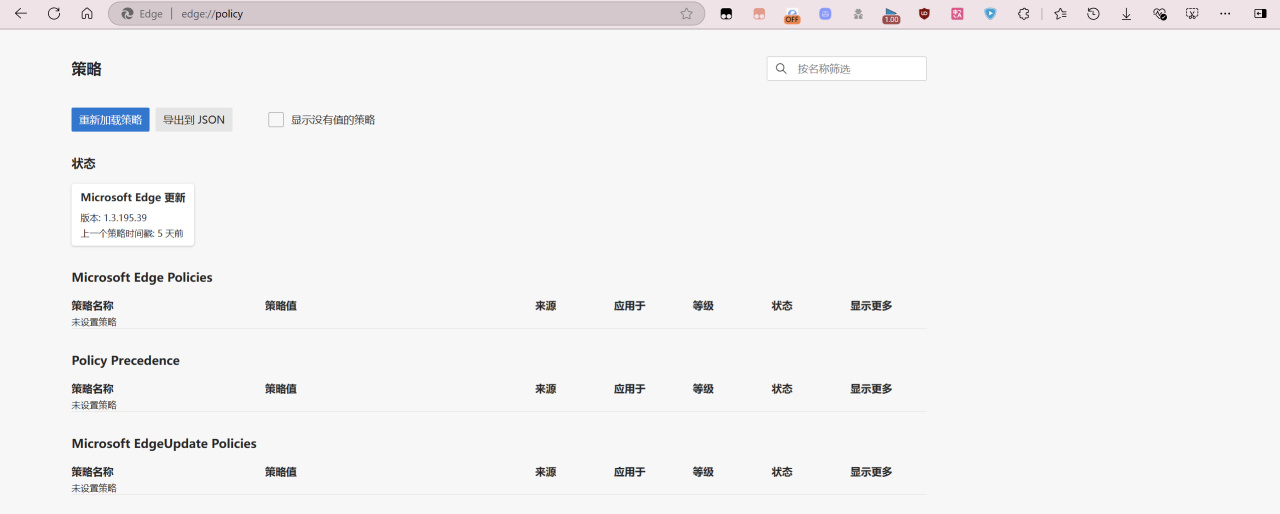The height and width of the screenshot is (514, 1280).
Task: Open the extension showing 1.00 badge
Action: pos(891,14)
